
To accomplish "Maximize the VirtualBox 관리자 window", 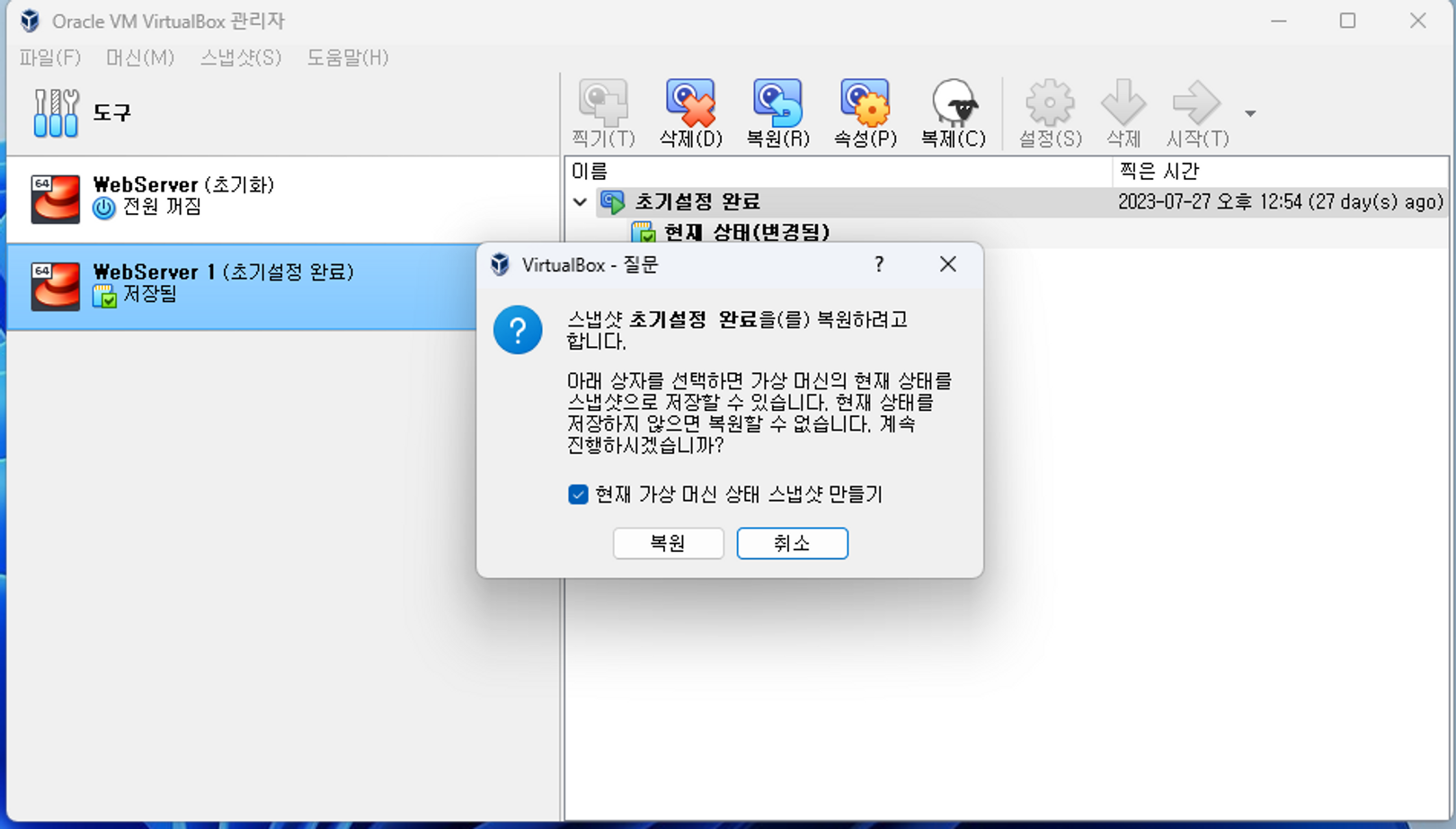I will coord(1347,21).
